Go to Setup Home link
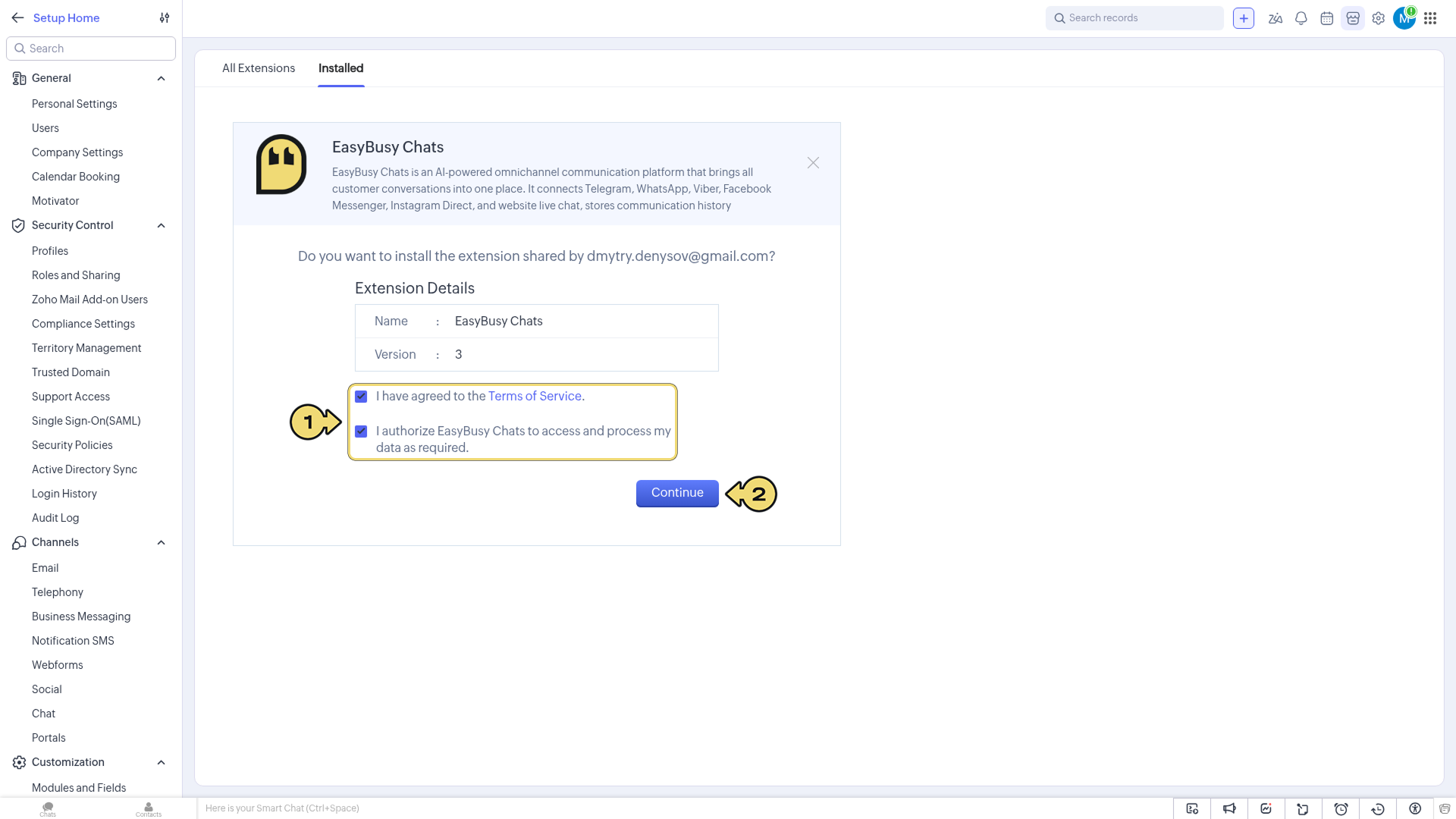This screenshot has height=819, width=1456. tap(66, 18)
